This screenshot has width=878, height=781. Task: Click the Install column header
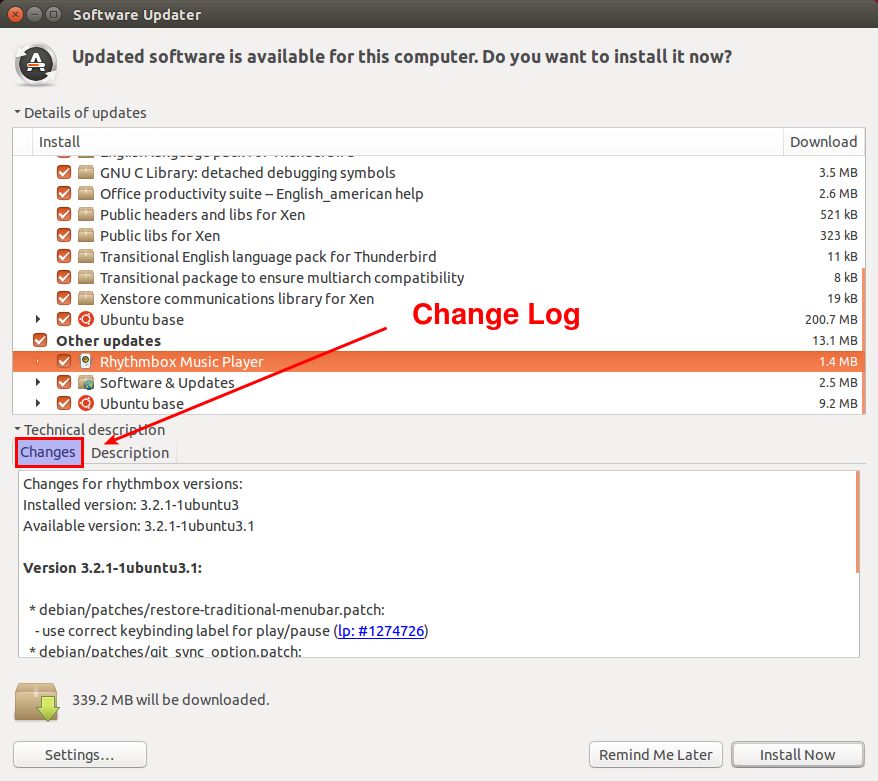(x=408, y=142)
